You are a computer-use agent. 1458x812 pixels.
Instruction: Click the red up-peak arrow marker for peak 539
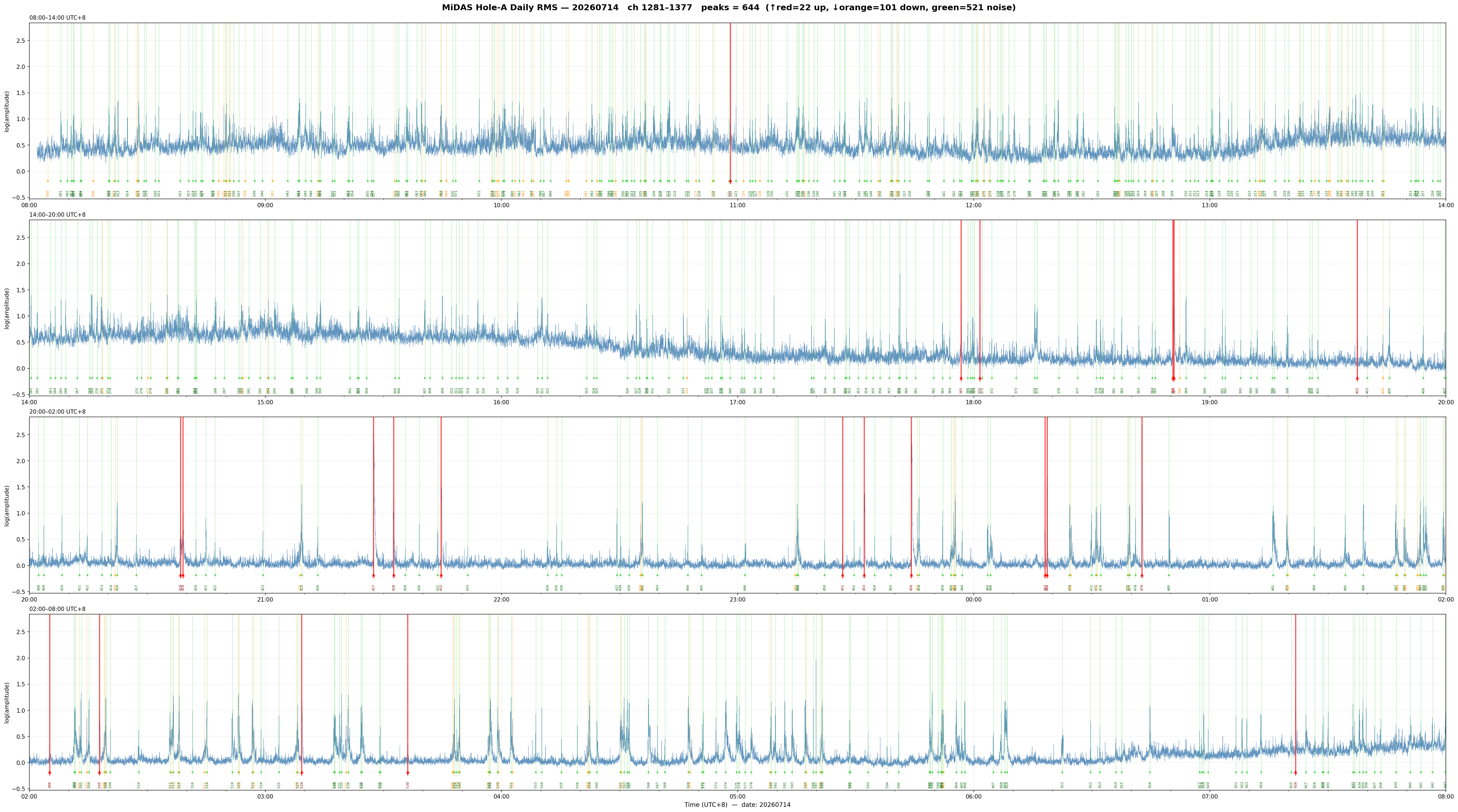tap(407, 772)
